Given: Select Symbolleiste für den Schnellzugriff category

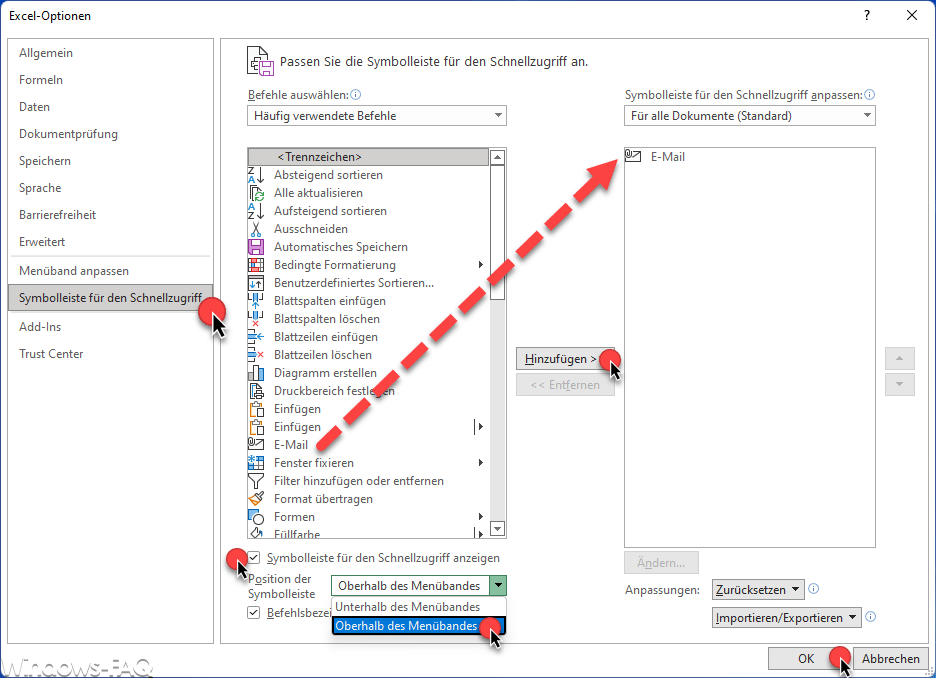Looking at the screenshot, I should point(110,298).
